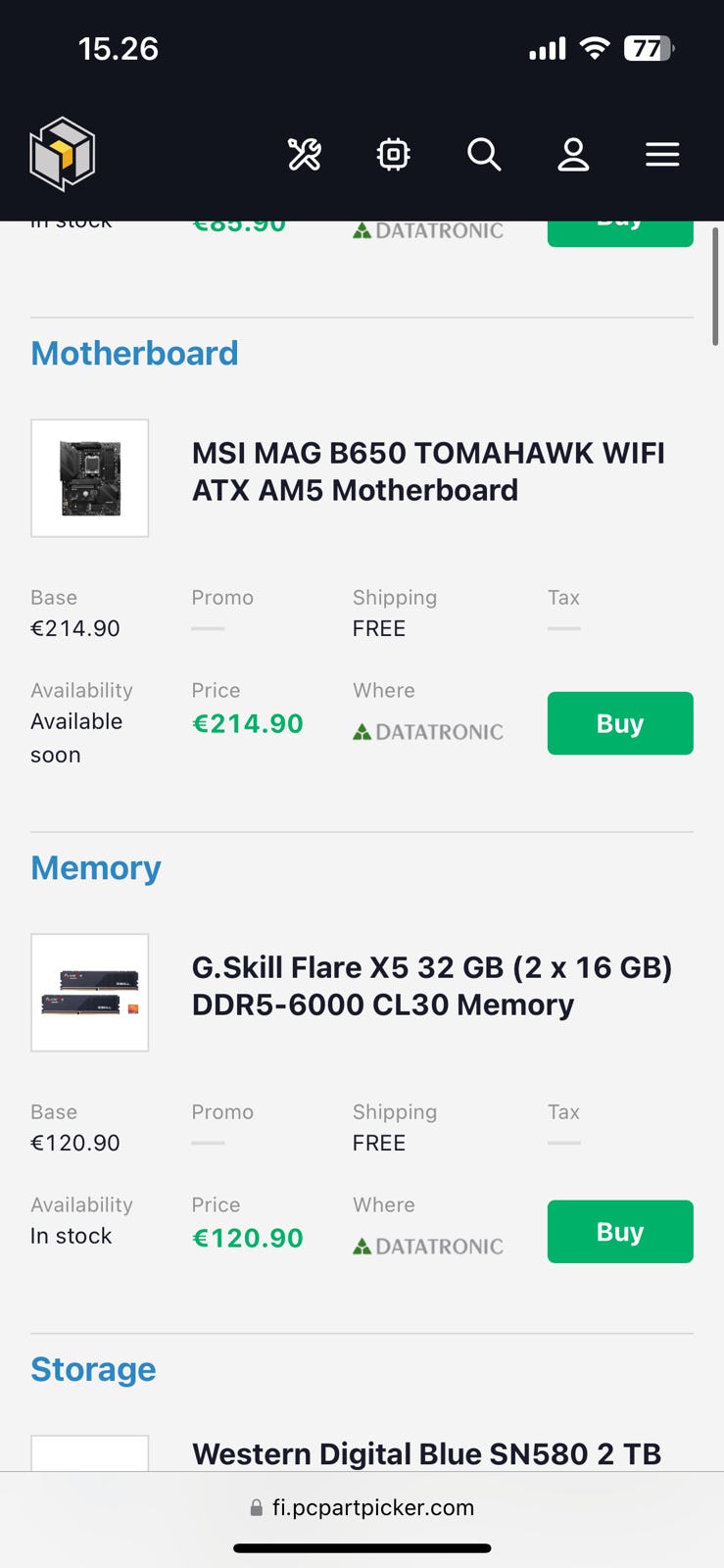Open the parts browser chip icon
Viewport: 724px width, 1568px height.
(x=394, y=155)
